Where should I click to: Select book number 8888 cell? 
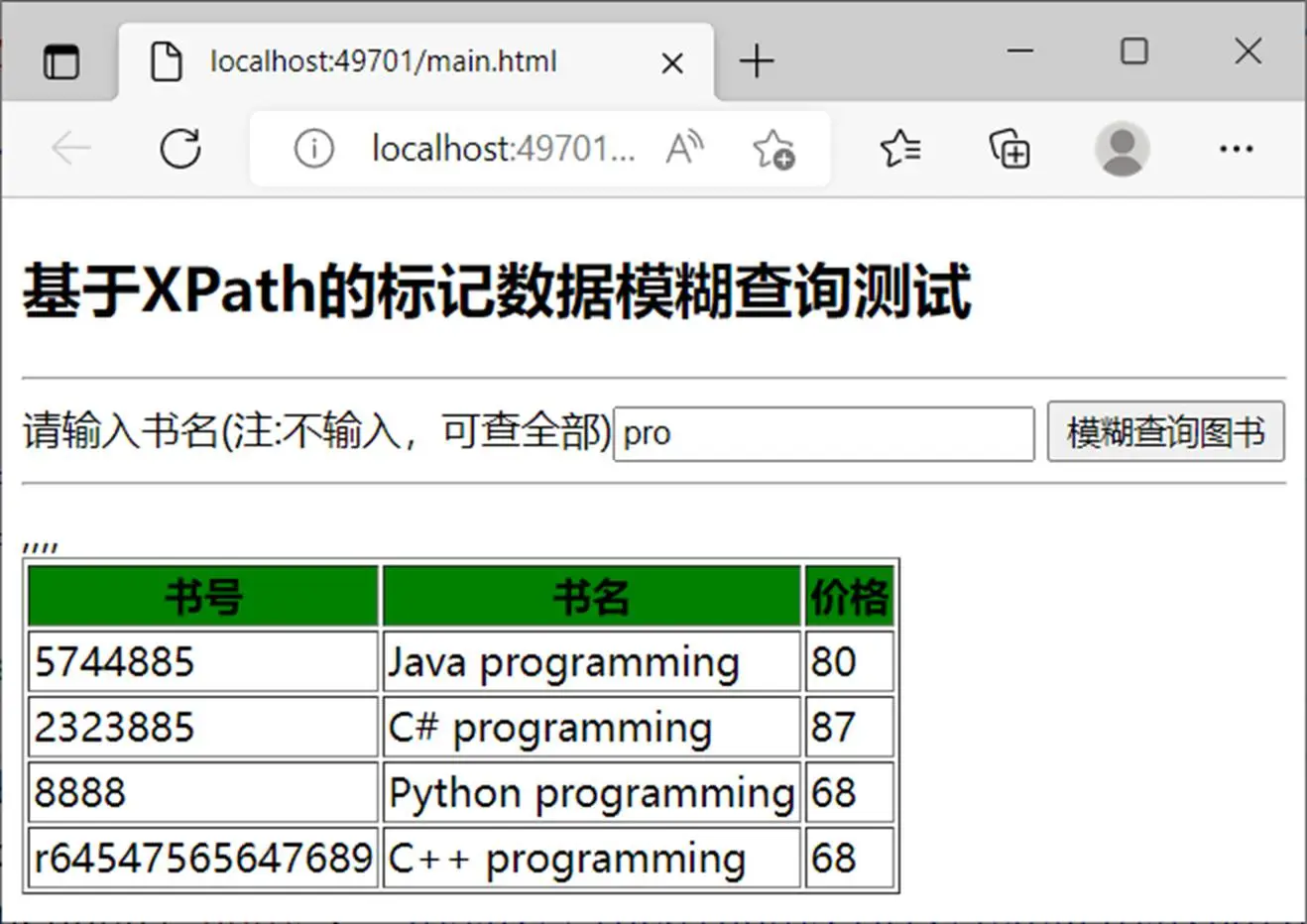[203, 792]
